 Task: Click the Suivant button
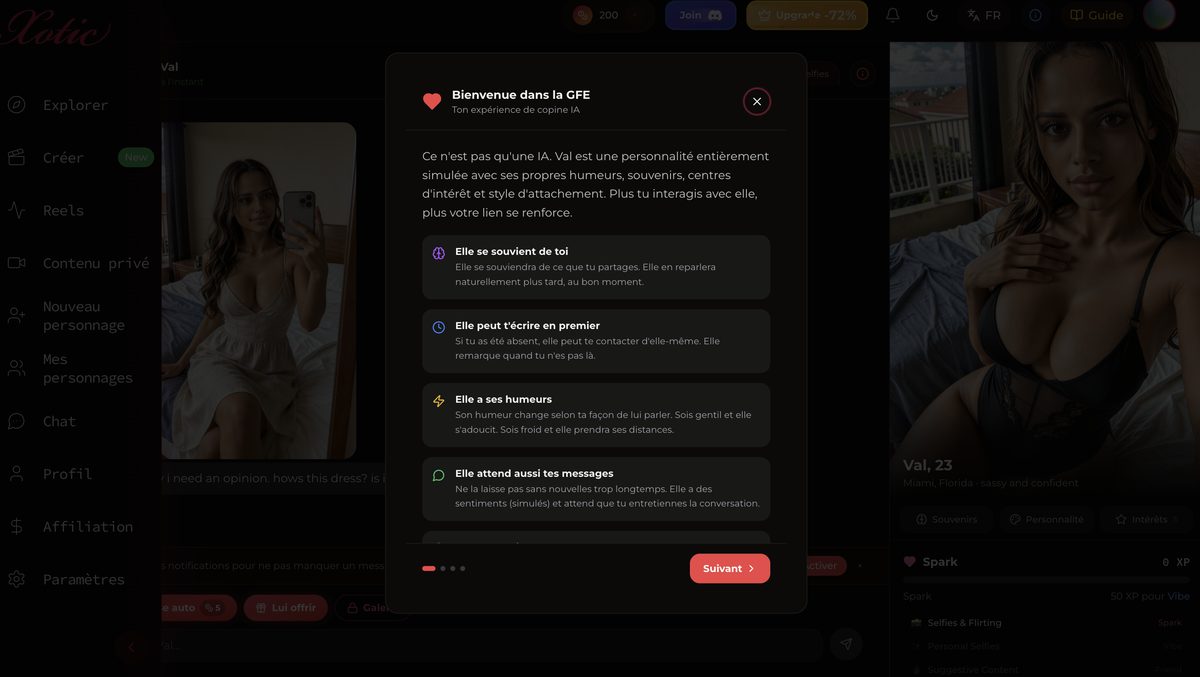tap(730, 568)
